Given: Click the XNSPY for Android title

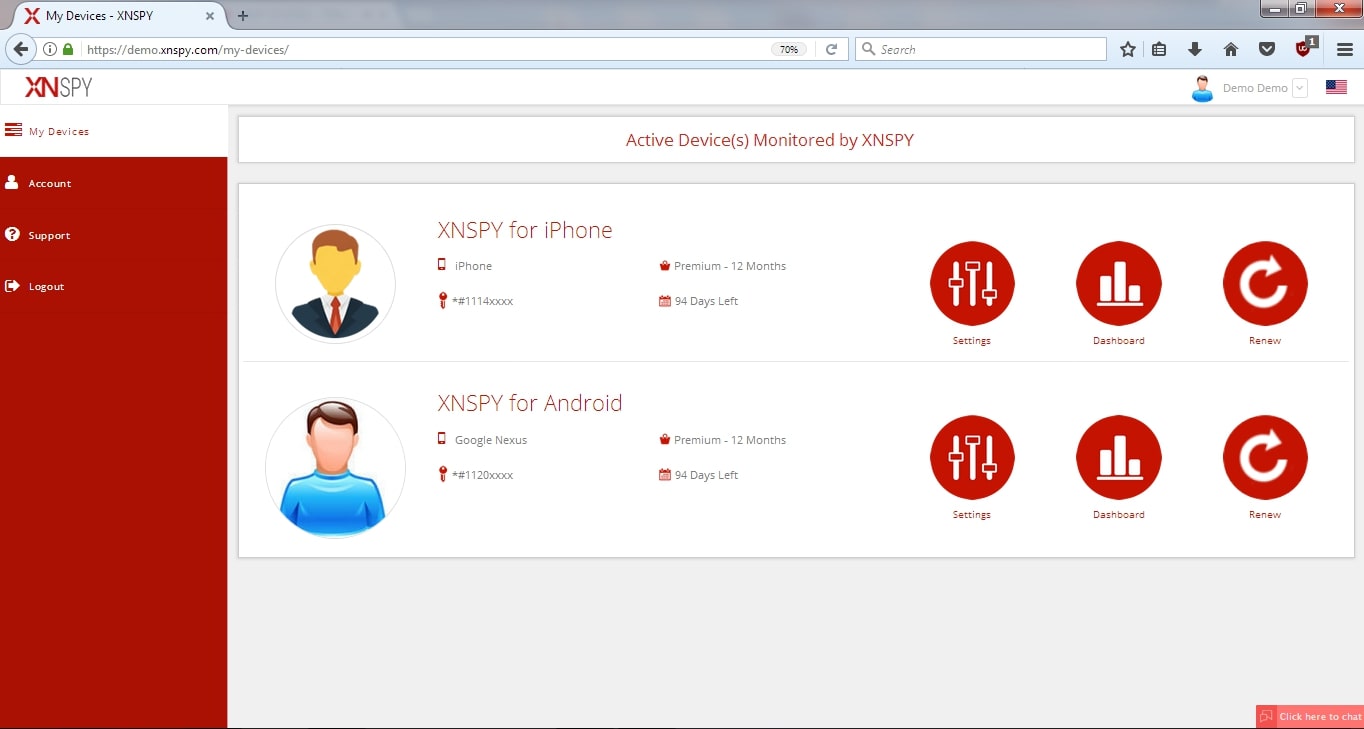Looking at the screenshot, I should 530,403.
